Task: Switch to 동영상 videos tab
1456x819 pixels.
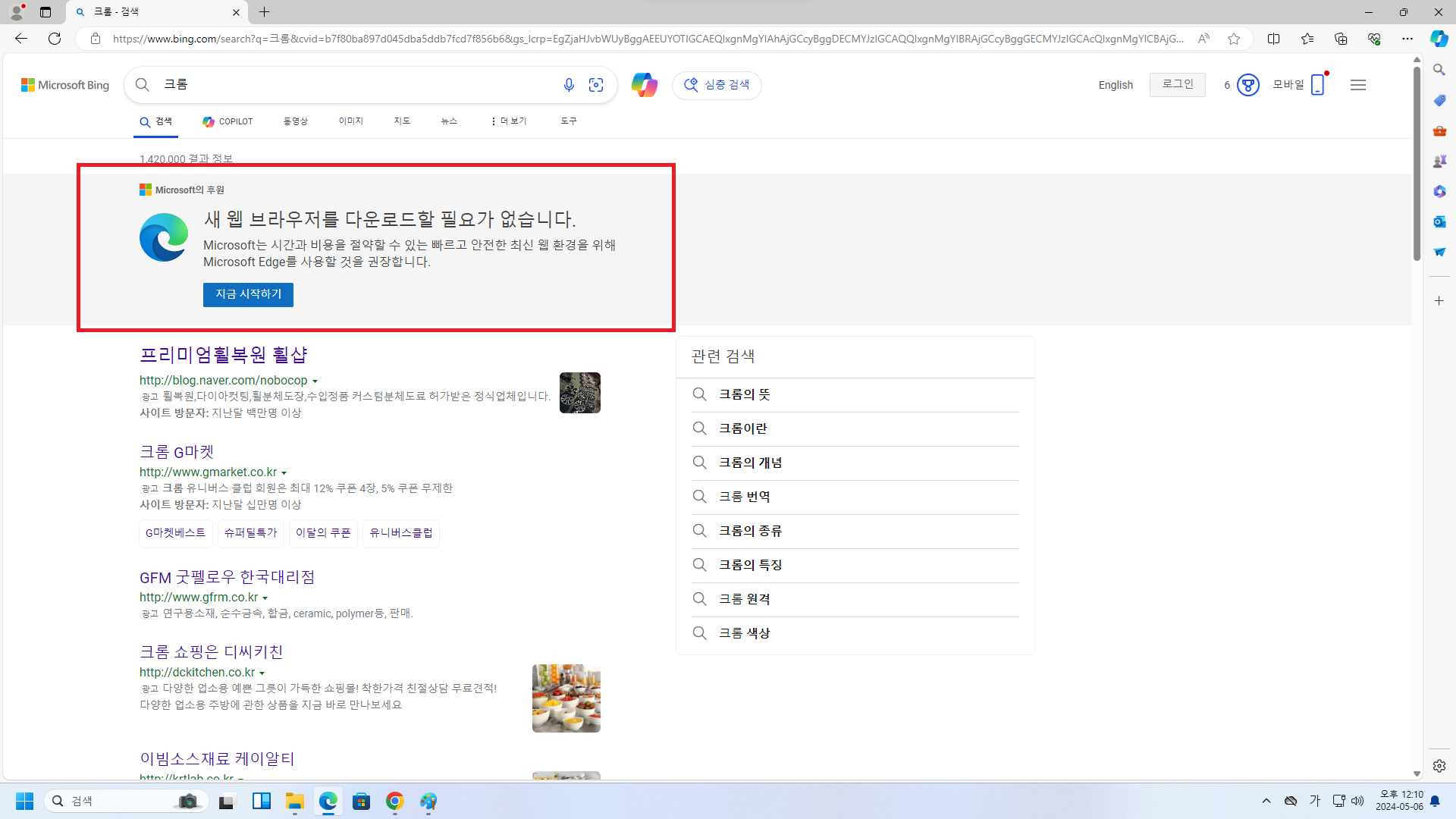Action: [x=296, y=121]
